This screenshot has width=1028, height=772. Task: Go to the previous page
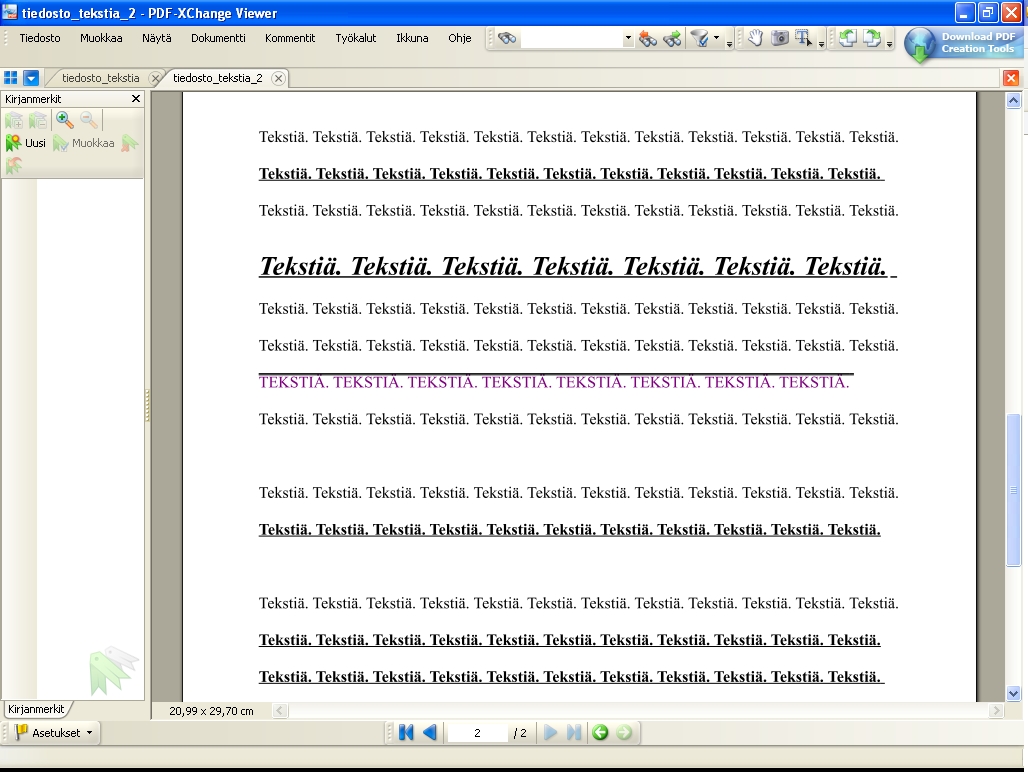click(x=430, y=733)
